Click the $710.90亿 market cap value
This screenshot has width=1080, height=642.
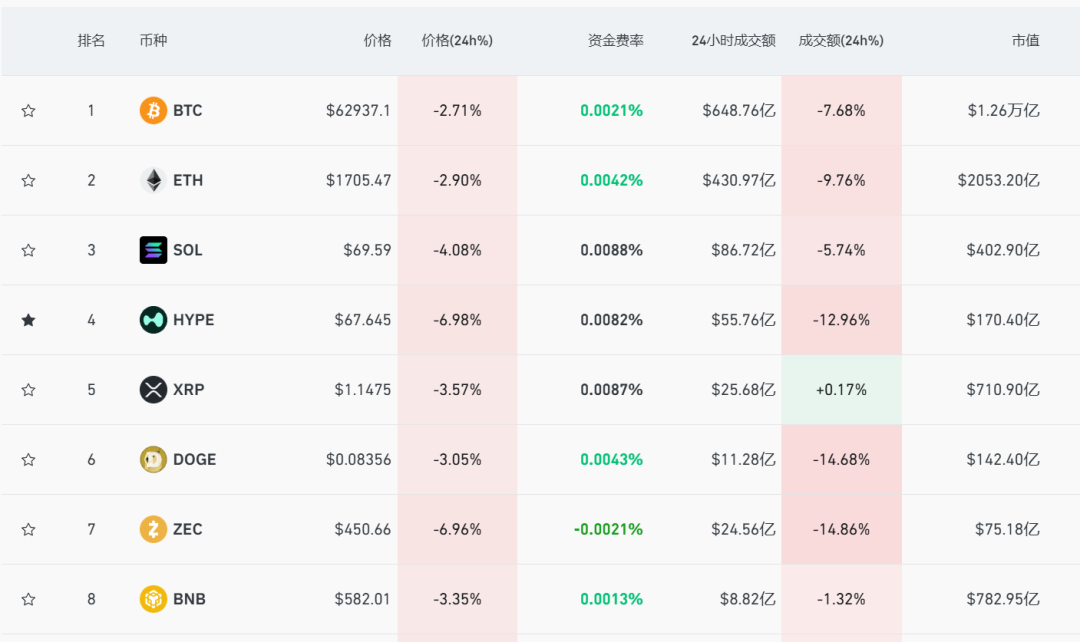click(x=1003, y=390)
